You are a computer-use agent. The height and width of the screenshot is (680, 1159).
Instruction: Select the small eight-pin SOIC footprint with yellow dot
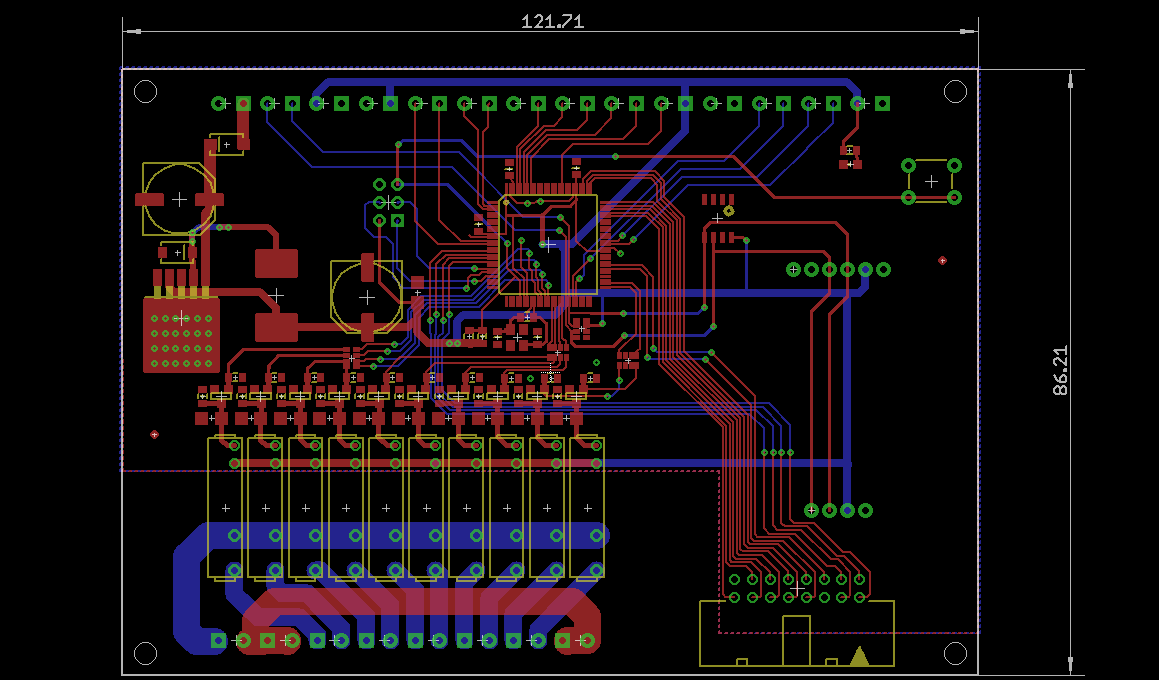(x=718, y=219)
